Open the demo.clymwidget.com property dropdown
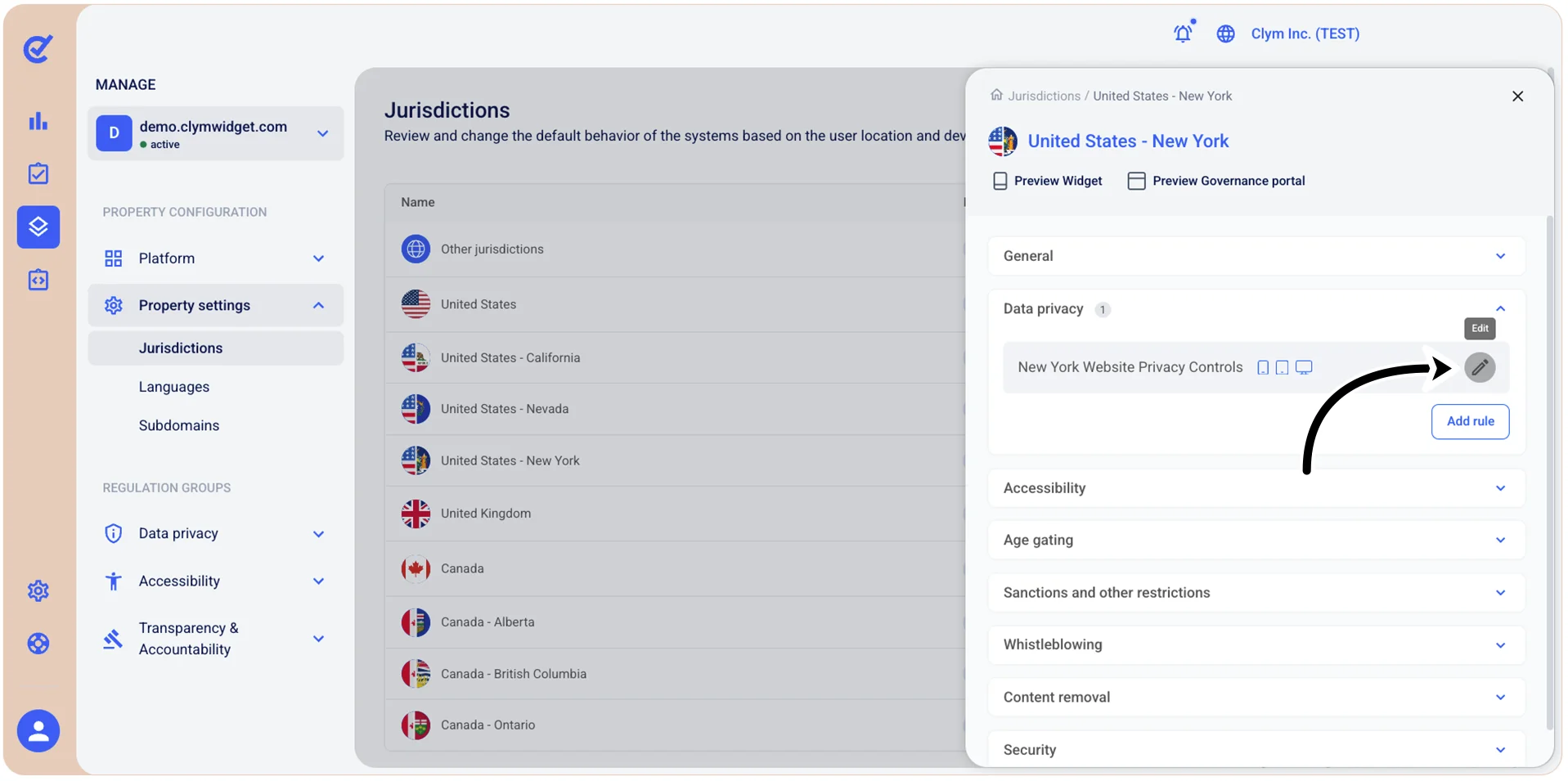This screenshot has height=781, width=1568. coord(216,133)
